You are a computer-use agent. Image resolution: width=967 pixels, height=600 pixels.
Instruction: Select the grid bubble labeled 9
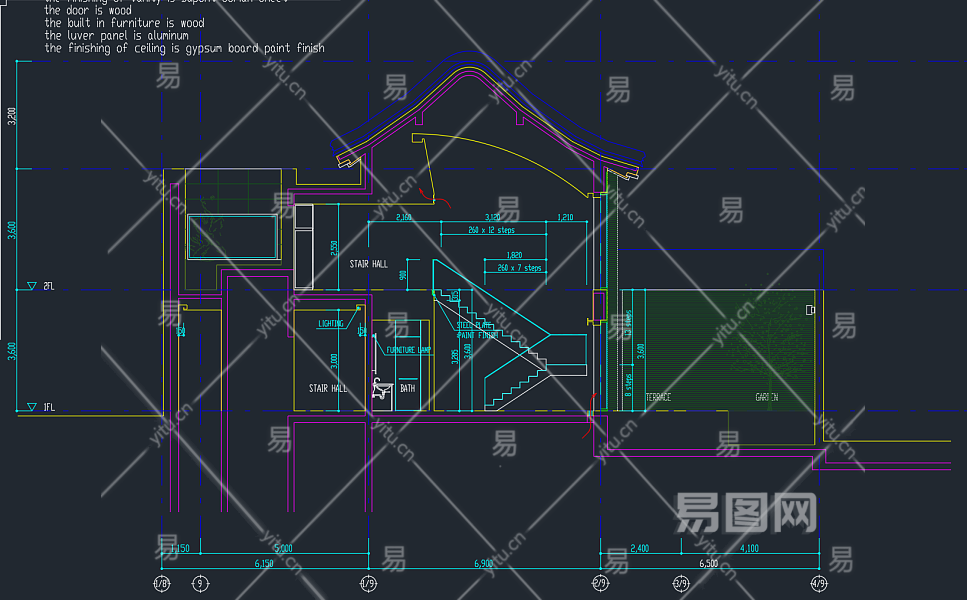[x=200, y=583]
